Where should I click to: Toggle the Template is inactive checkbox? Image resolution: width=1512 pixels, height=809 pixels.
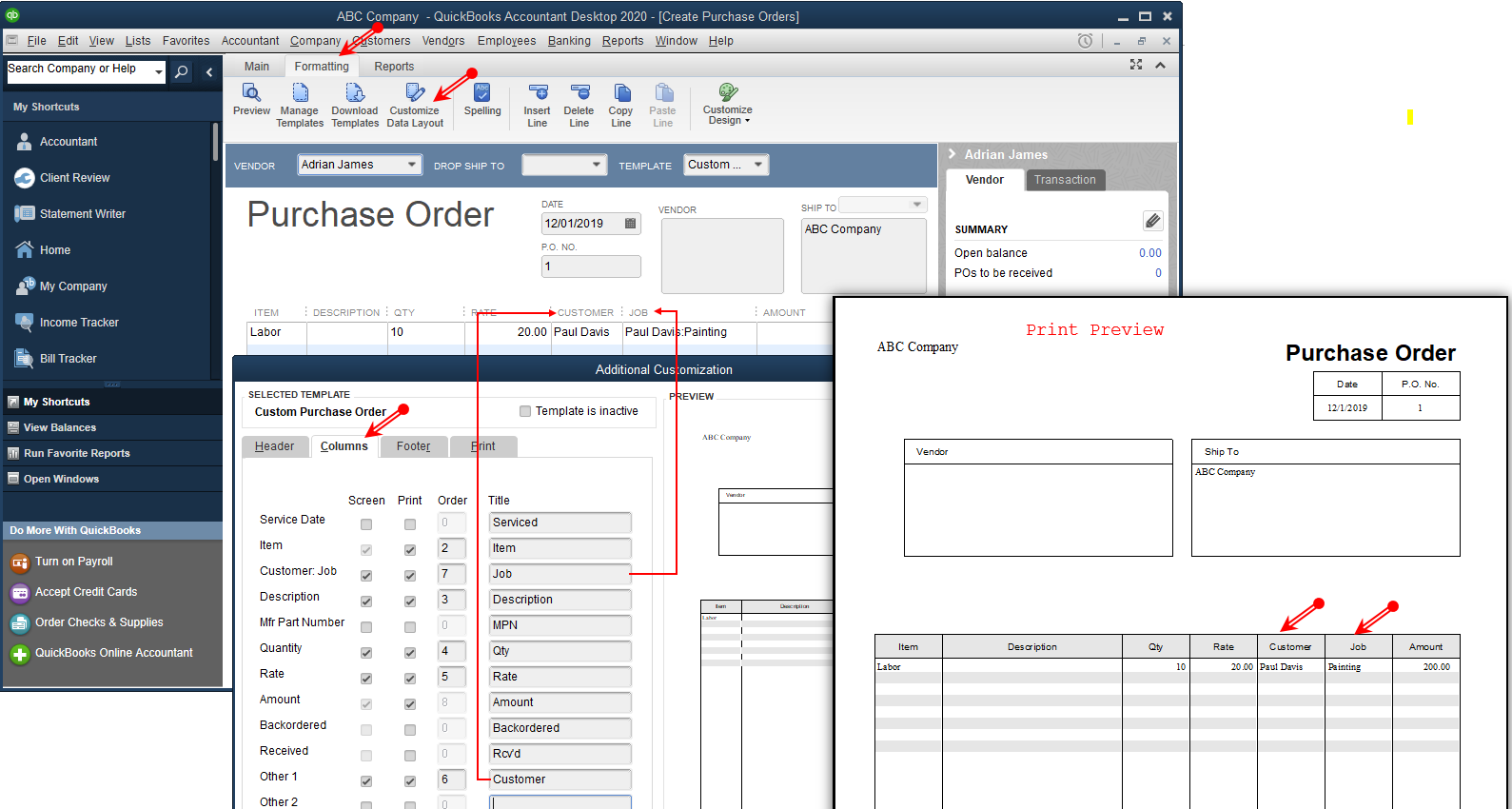click(x=525, y=411)
